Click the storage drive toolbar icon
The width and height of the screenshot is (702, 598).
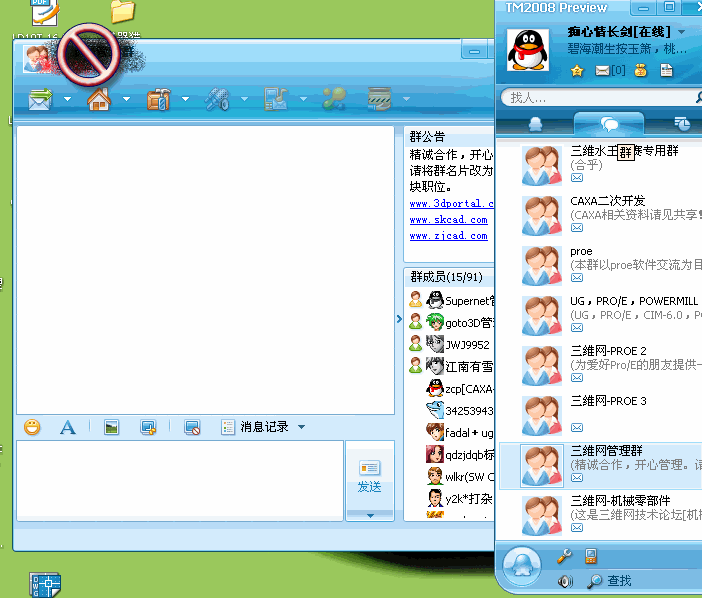point(379,99)
